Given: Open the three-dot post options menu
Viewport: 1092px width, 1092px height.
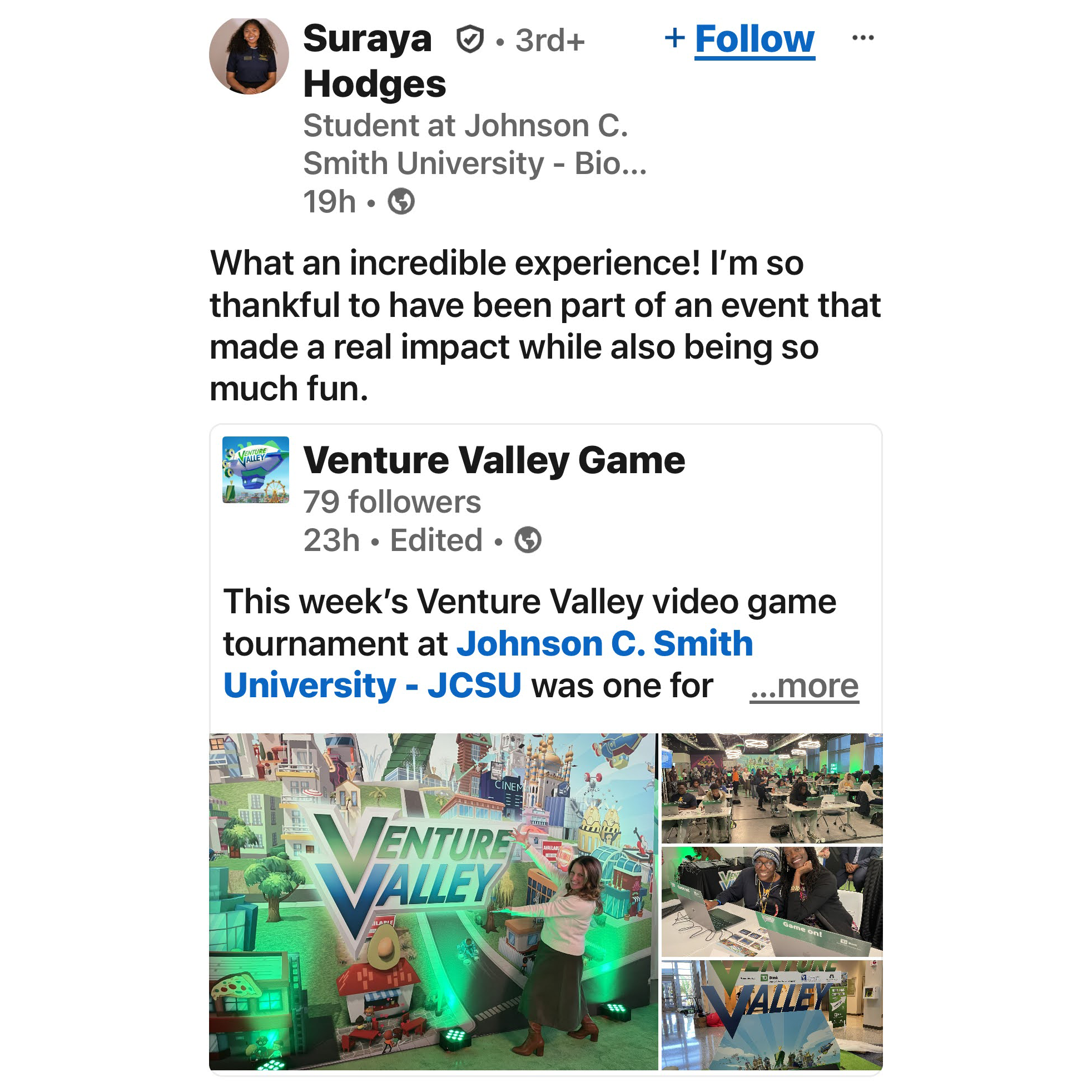Looking at the screenshot, I should 862,38.
